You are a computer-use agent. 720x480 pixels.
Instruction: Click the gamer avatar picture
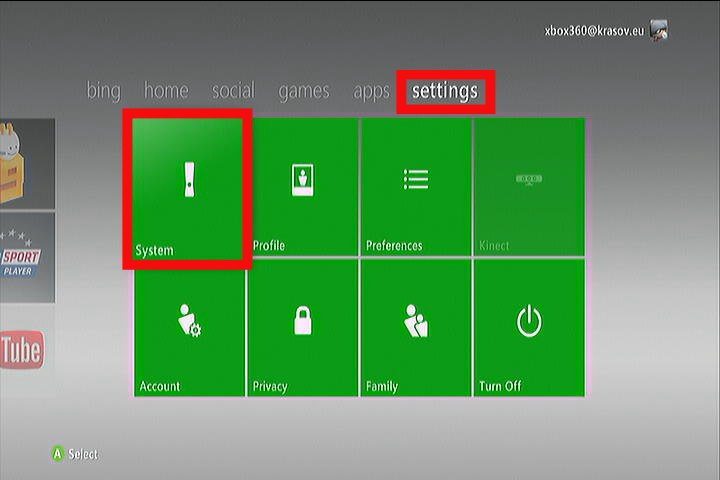659,30
